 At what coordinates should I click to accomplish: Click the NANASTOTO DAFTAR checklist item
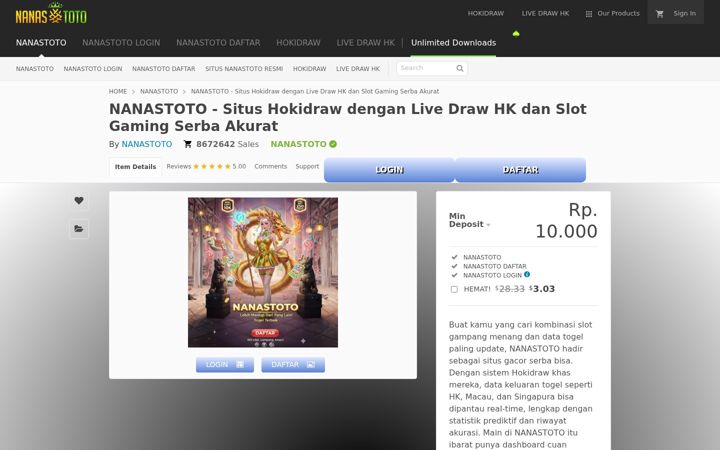(495, 266)
